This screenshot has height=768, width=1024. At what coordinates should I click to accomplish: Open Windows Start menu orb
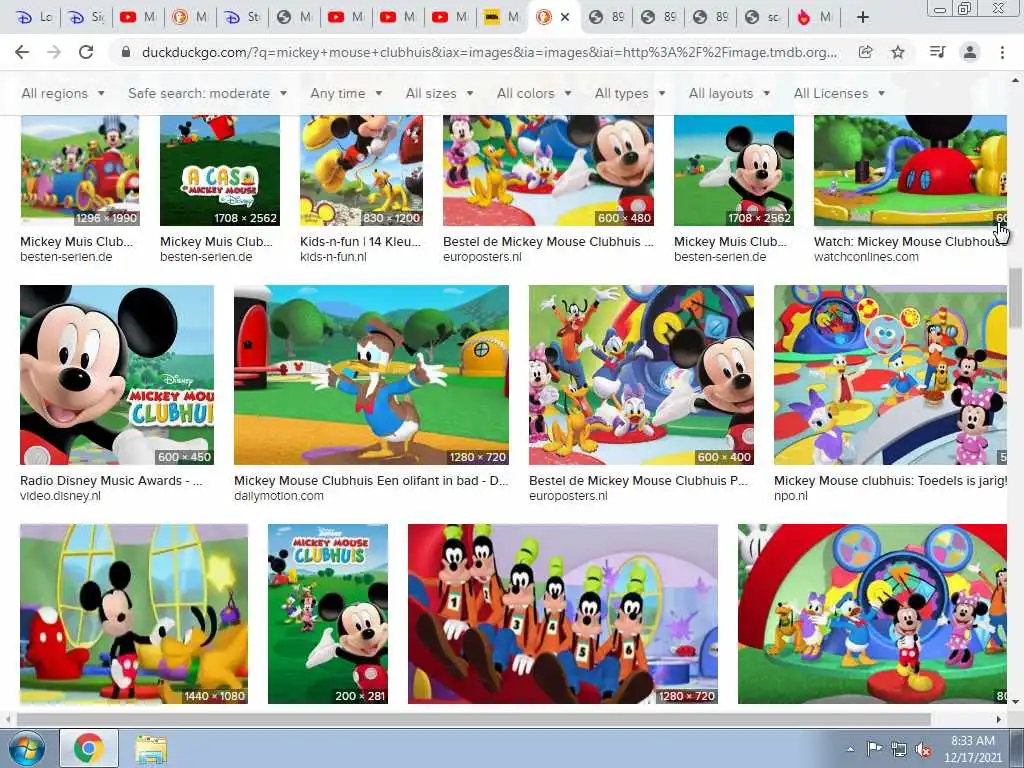(25, 748)
